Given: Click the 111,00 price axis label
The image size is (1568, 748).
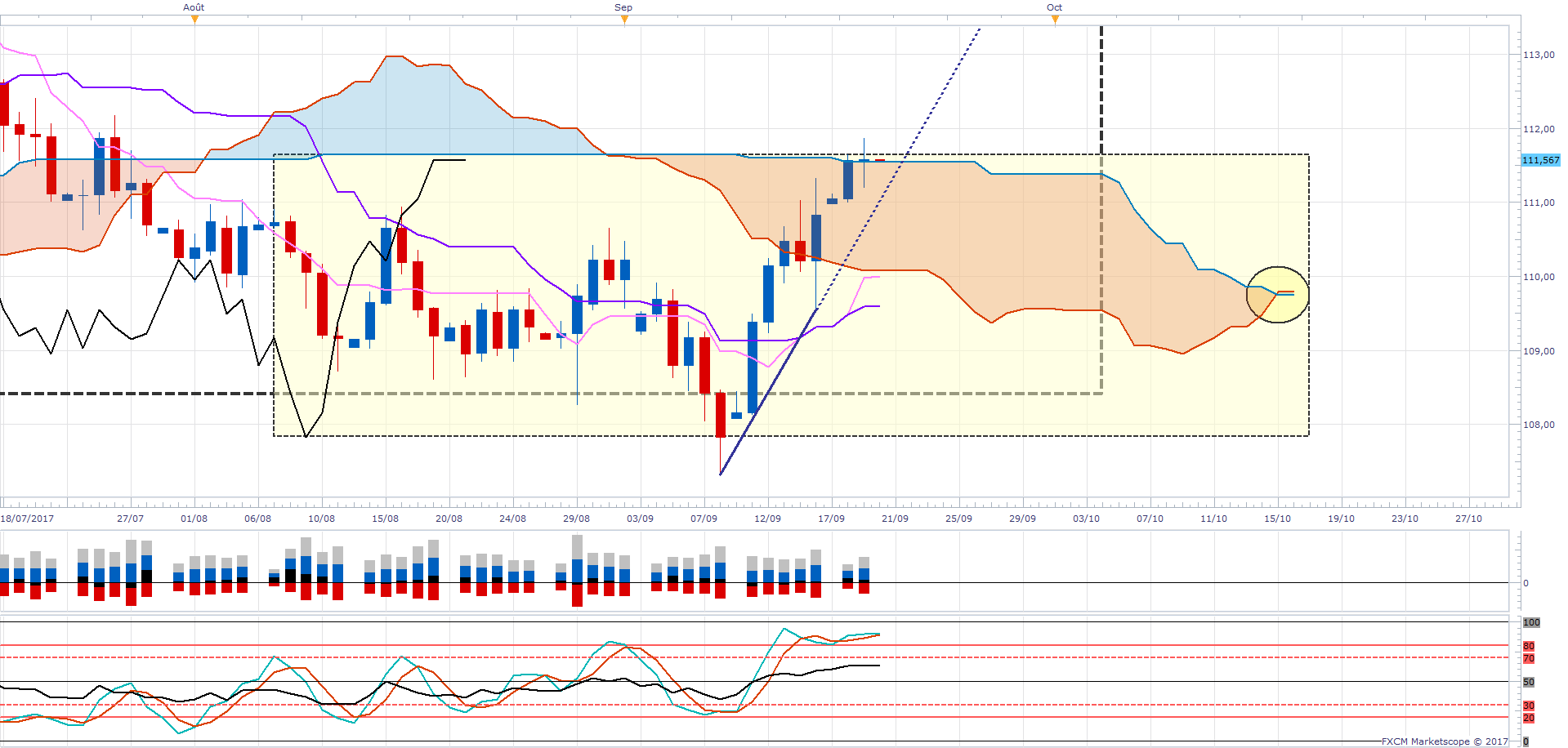Looking at the screenshot, I should 1539,203.
